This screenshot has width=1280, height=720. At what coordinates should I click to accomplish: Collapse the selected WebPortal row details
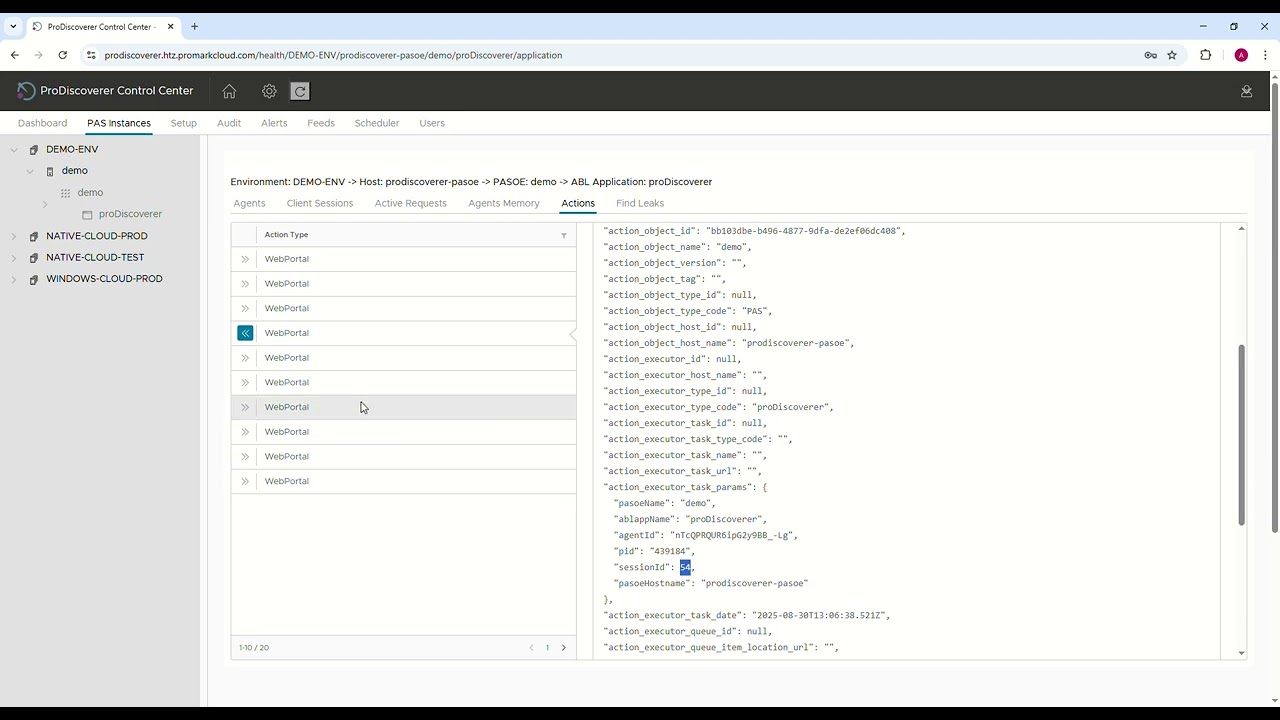[x=245, y=333]
